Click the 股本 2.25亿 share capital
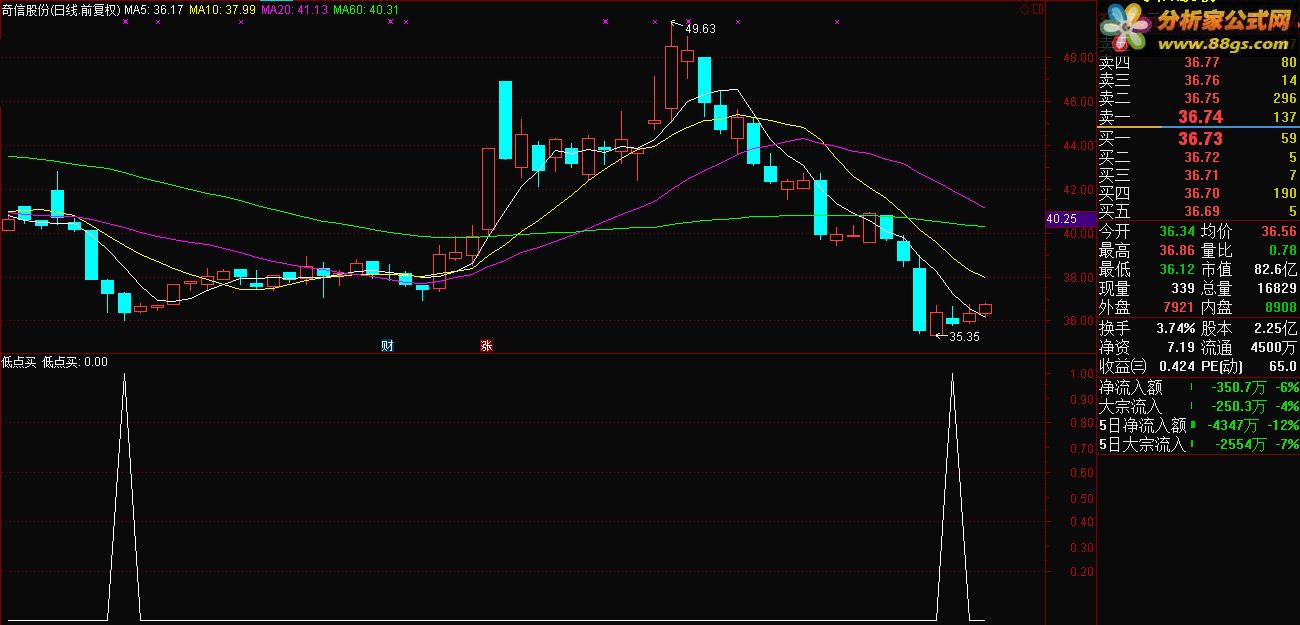This screenshot has width=1300, height=625. click(x=1248, y=328)
